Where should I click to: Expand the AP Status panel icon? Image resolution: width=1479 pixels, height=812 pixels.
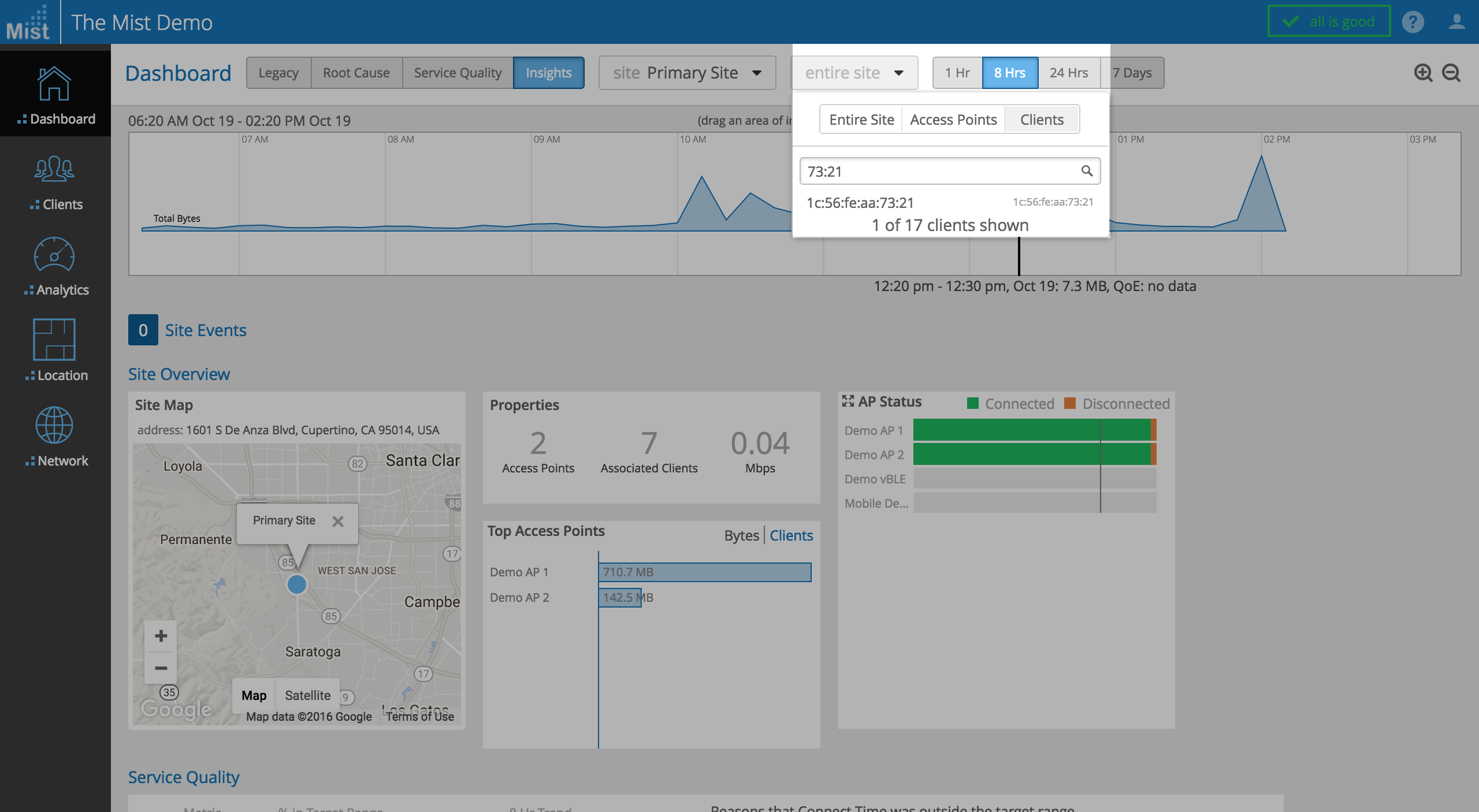[x=848, y=401]
